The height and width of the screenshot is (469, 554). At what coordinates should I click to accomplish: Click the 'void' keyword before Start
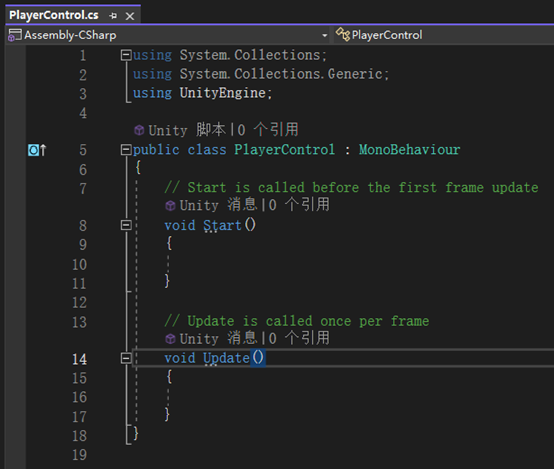point(180,225)
